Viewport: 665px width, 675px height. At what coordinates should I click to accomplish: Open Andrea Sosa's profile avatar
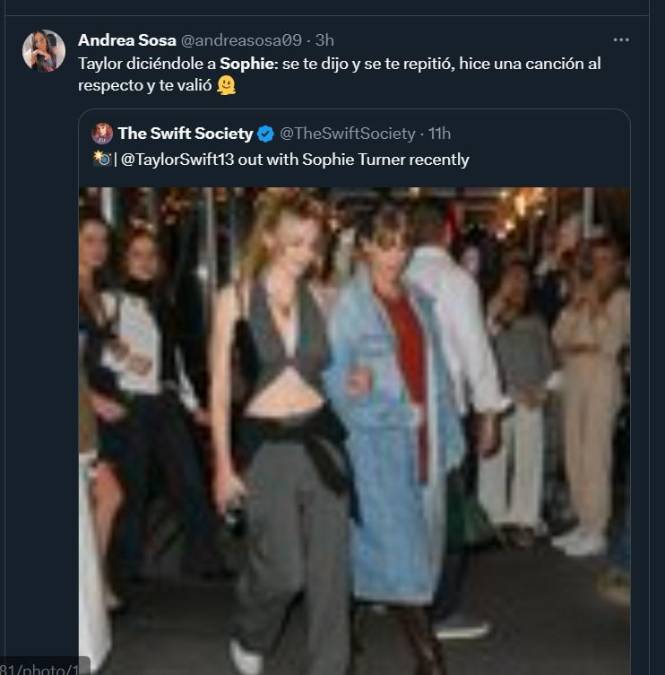pos(44,50)
